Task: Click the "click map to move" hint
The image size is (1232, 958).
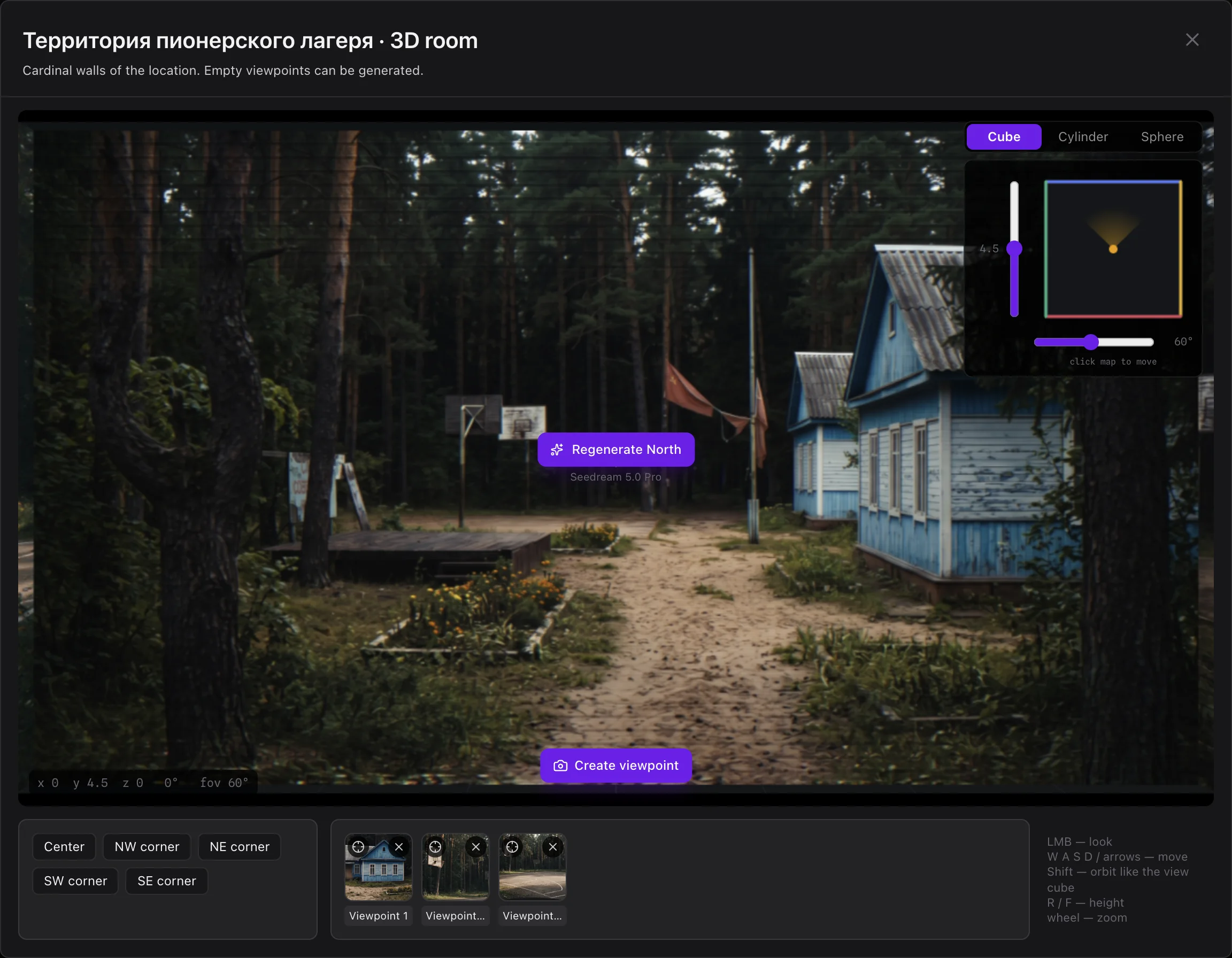Action: point(1113,361)
